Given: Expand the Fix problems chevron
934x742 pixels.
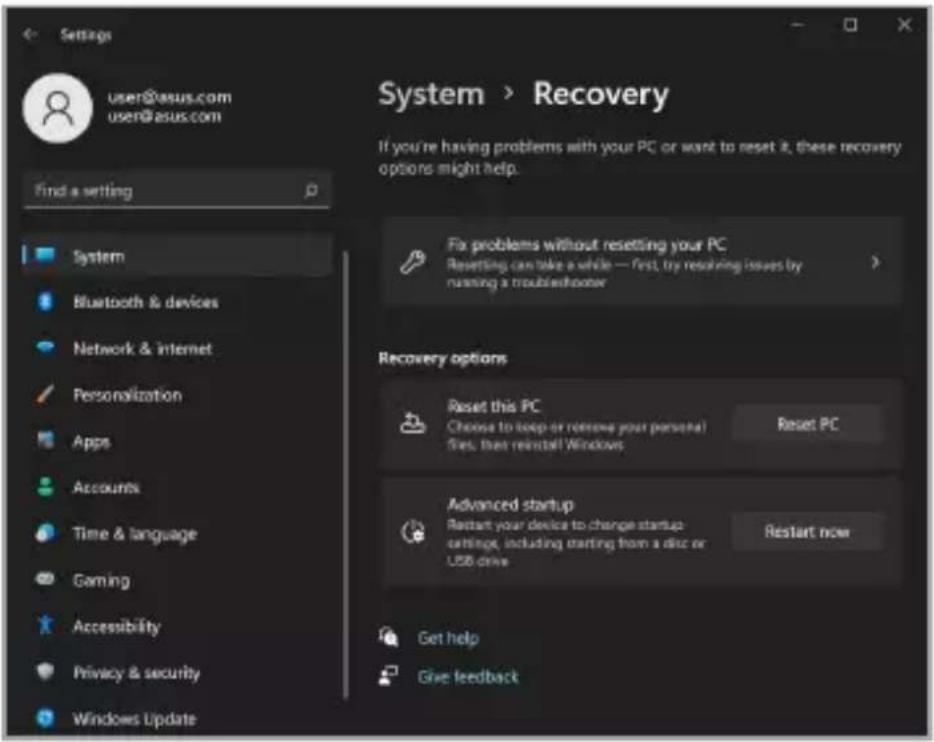Looking at the screenshot, I should click(875, 262).
